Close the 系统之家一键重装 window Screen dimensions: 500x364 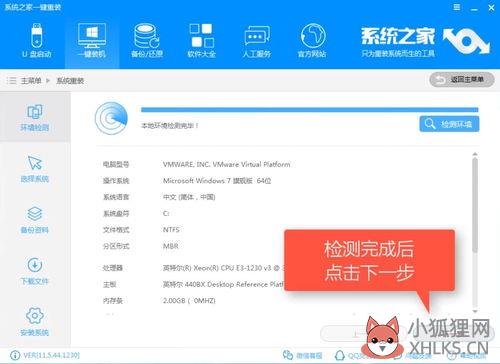coord(491,8)
